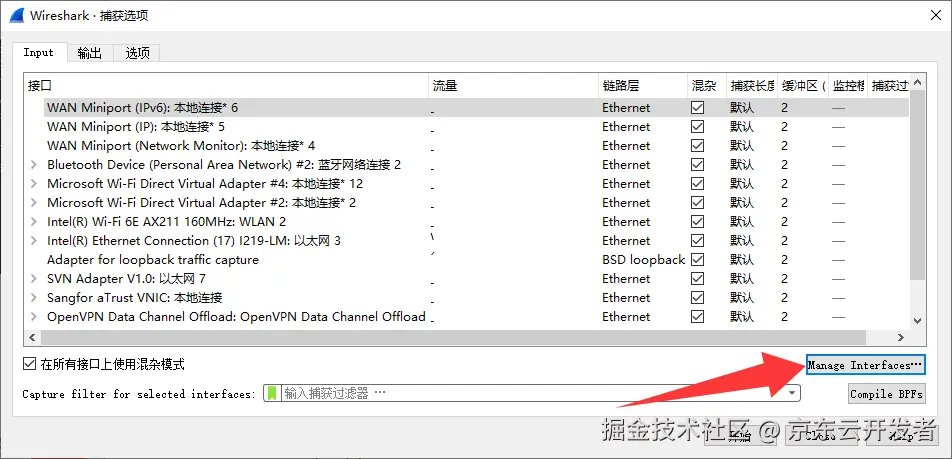The height and width of the screenshot is (459, 952).
Task: Switch to the Input tab
Action: [39, 52]
